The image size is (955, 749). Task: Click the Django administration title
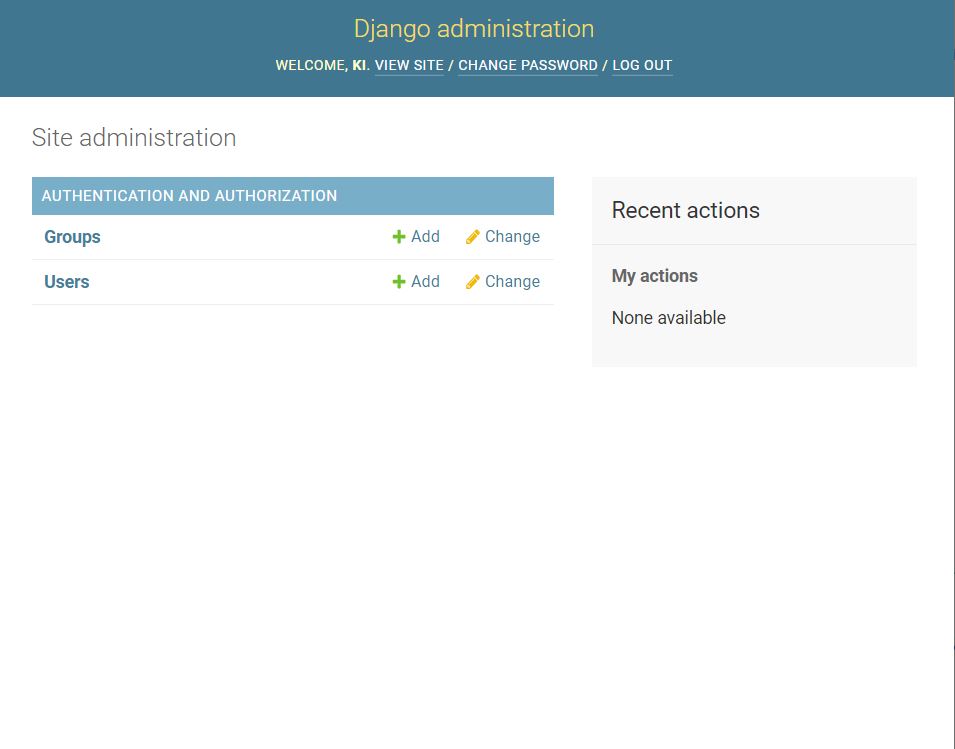click(x=474, y=29)
